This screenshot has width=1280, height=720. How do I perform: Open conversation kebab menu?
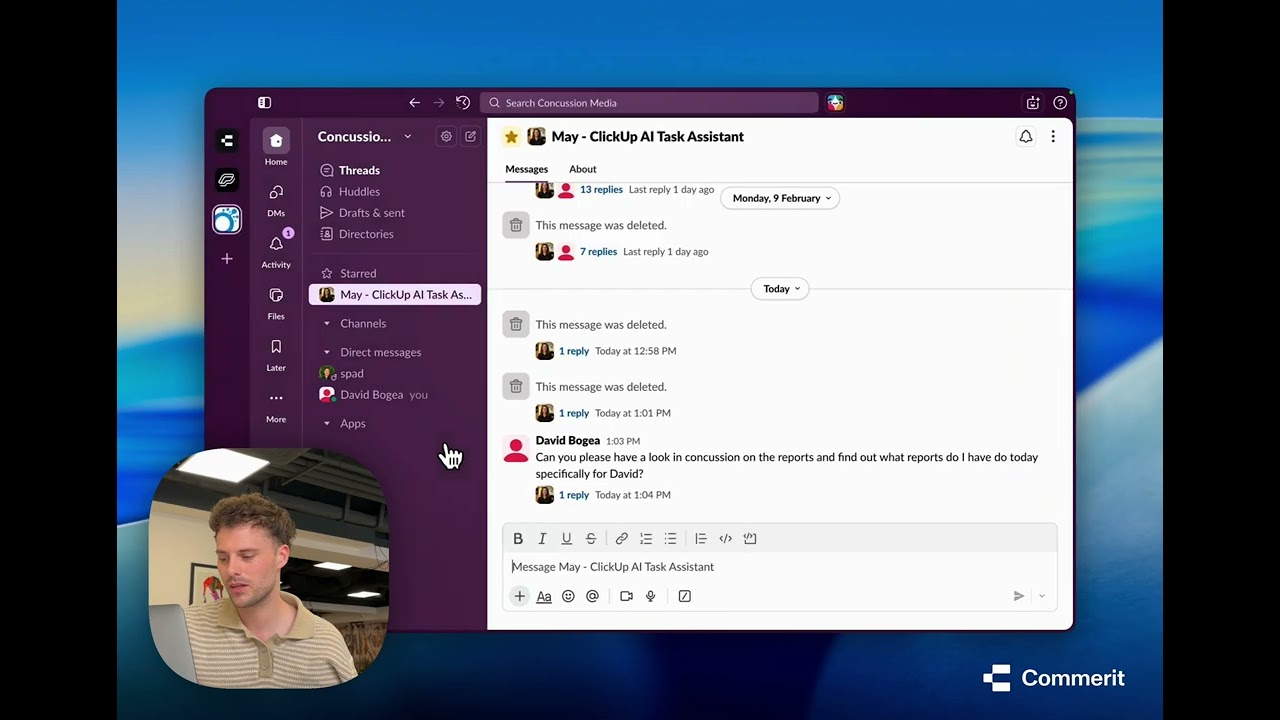click(1052, 137)
